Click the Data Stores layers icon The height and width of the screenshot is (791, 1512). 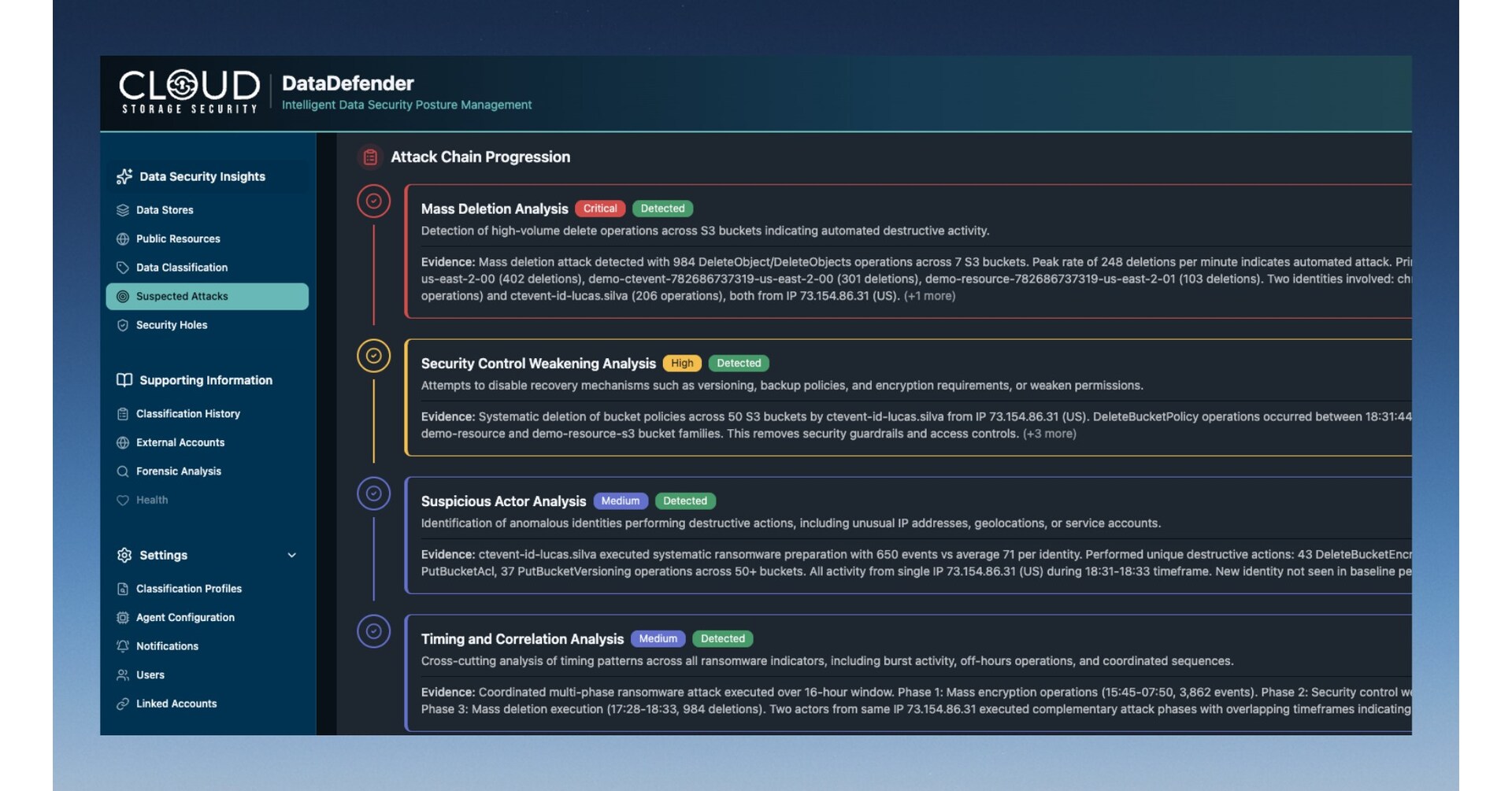123,210
